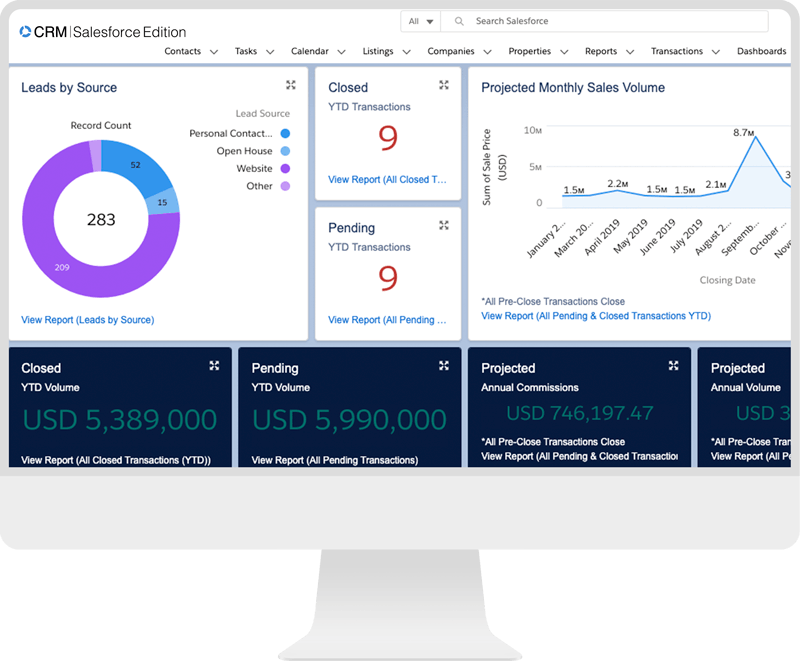The height and width of the screenshot is (661, 800).
Task: Open the Reports chevron menu
Action: coord(630,52)
